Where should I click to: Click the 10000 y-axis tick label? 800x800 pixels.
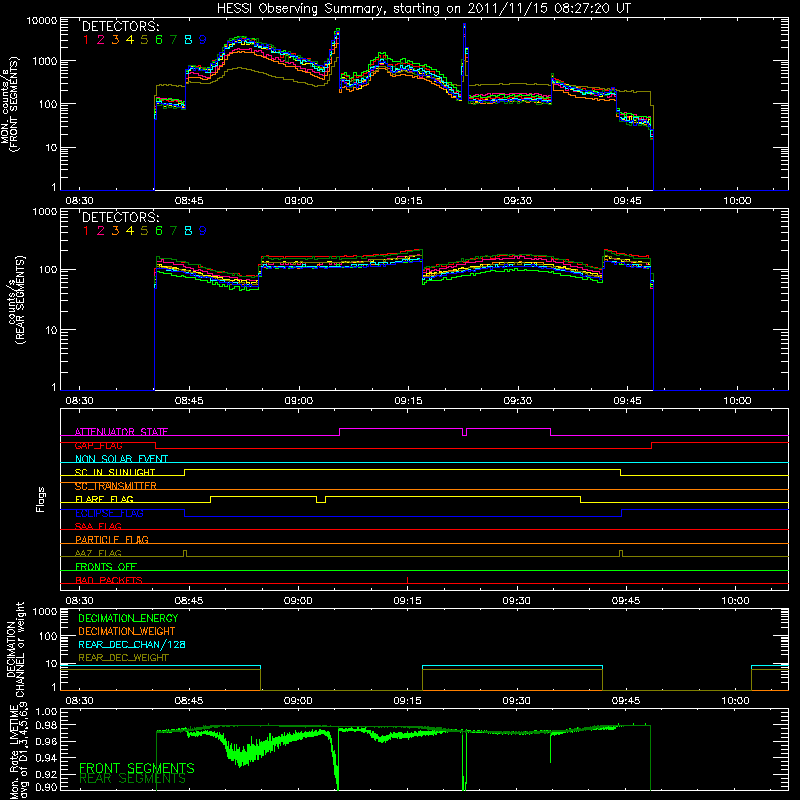[41, 20]
